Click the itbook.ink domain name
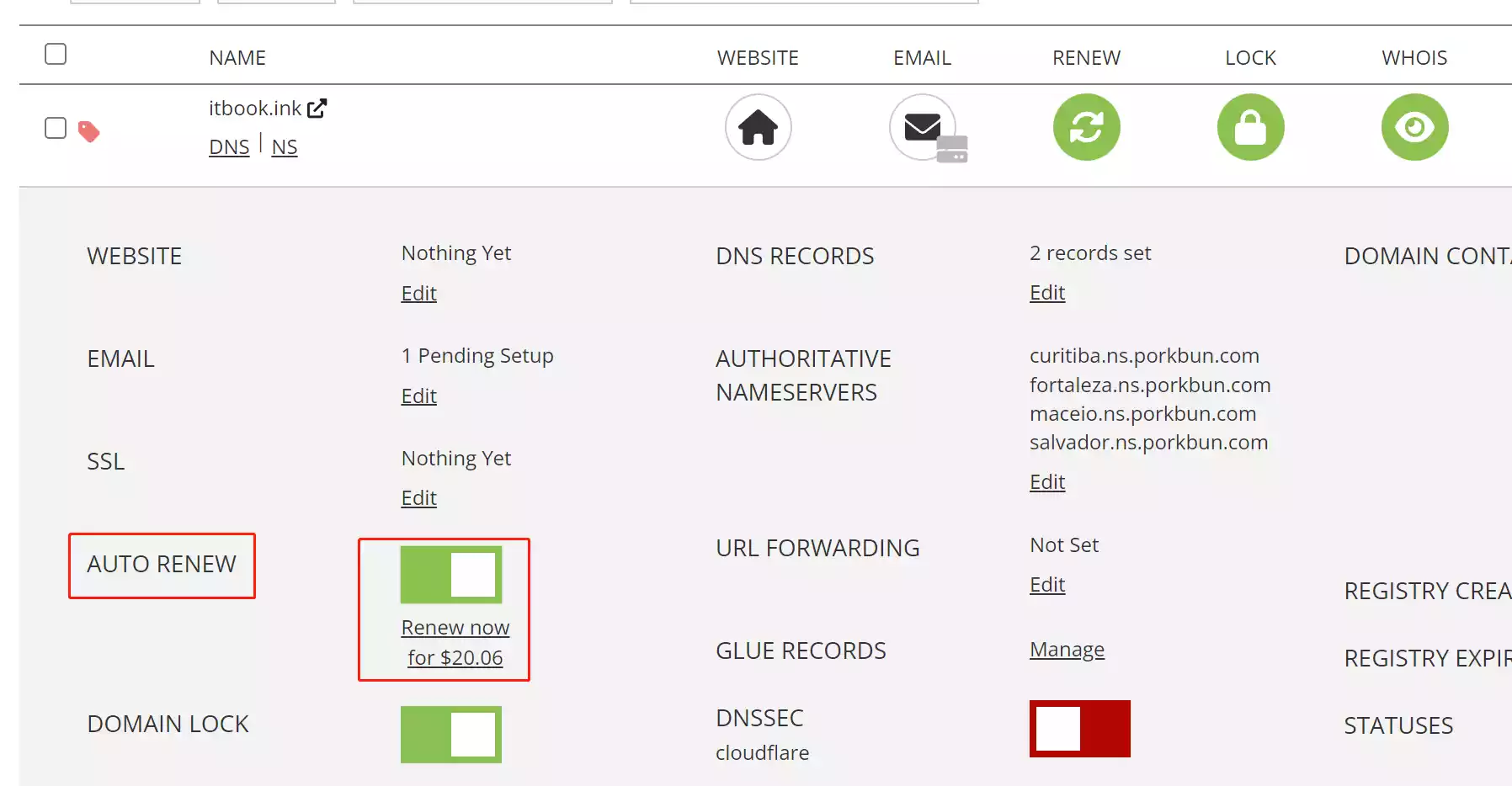The height and width of the screenshot is (786, 1512). (x=255, y=109)
